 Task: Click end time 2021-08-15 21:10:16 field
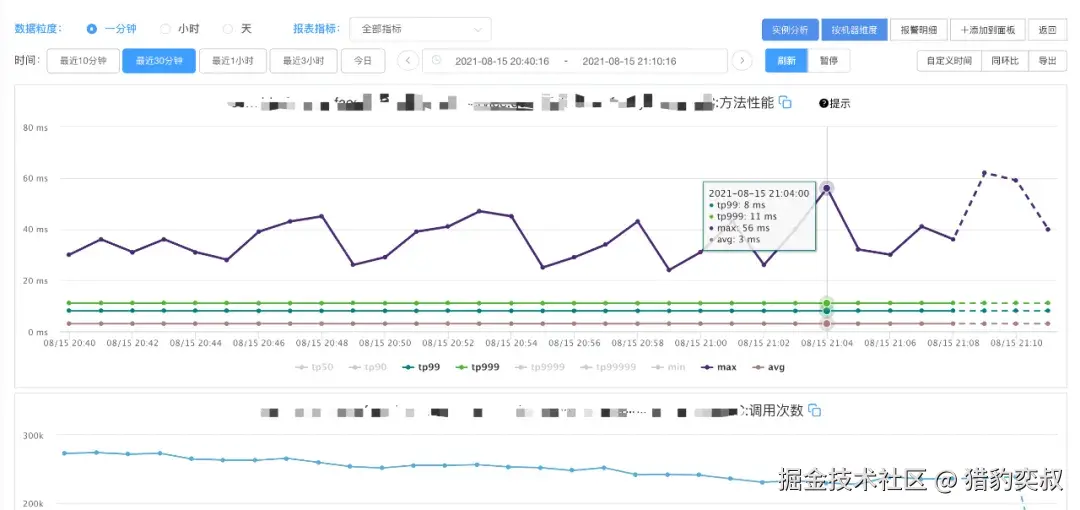(629, 61)
